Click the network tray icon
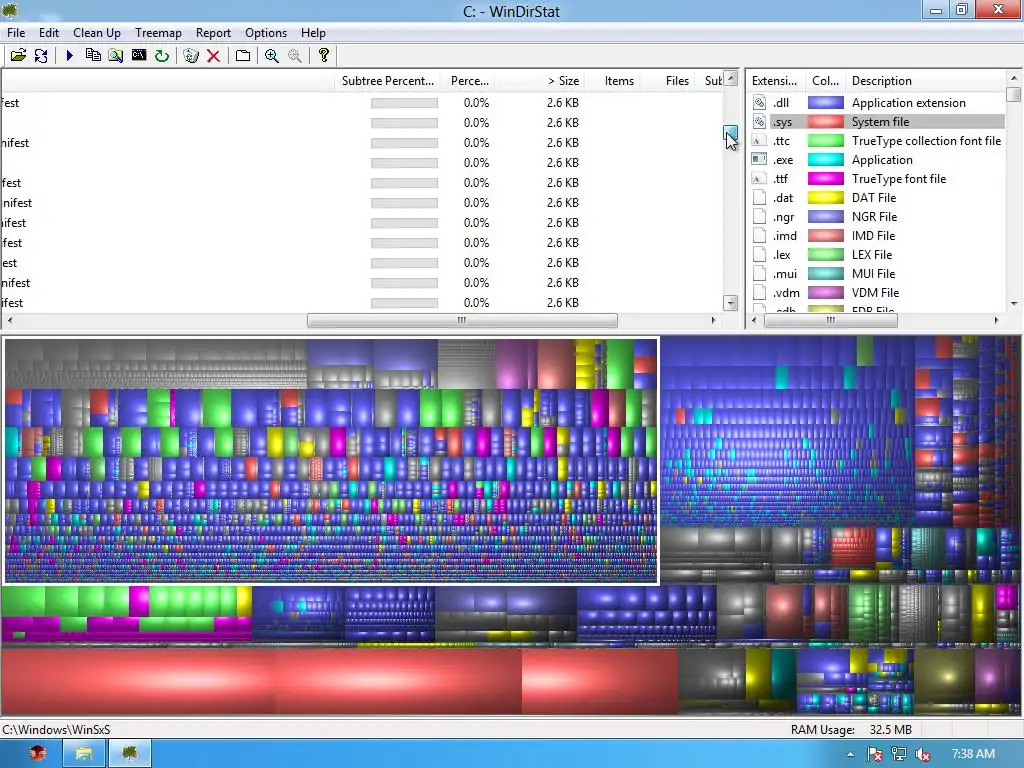 899,754
